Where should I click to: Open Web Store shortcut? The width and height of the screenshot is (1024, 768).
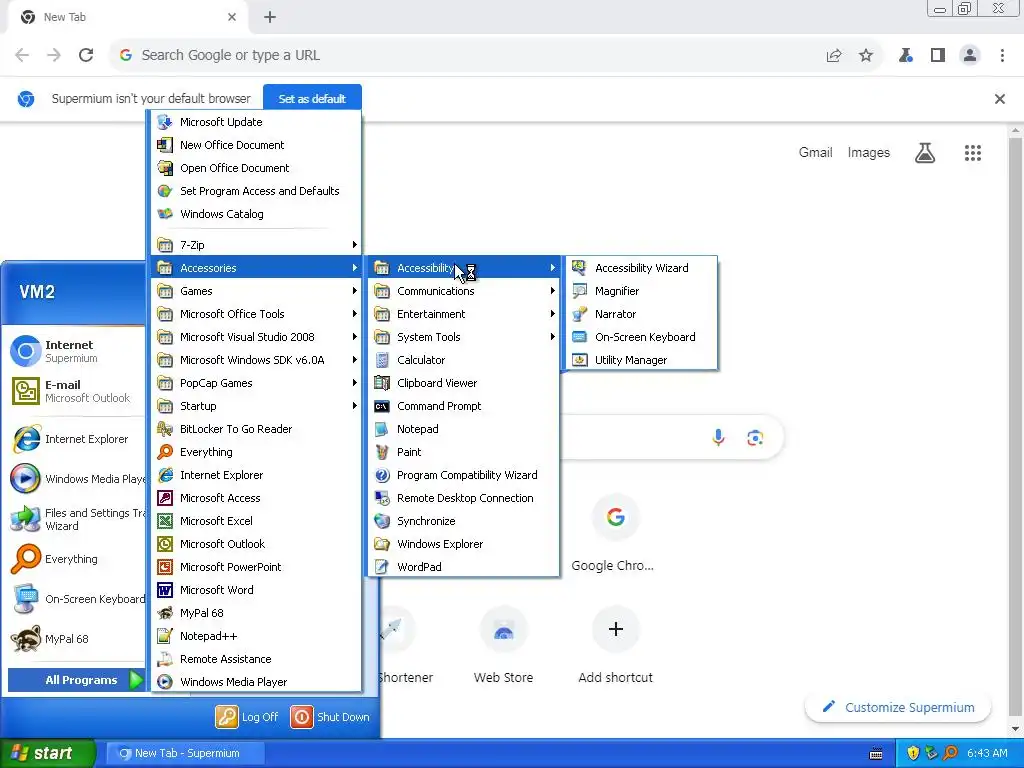coord(503,645)
